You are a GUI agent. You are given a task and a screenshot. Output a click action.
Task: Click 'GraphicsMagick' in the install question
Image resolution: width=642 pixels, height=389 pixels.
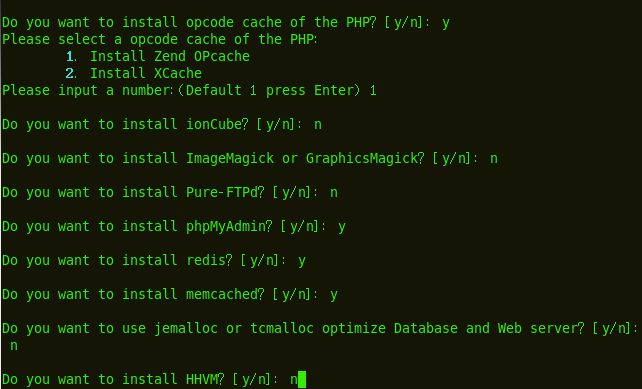tap(365, 159)
